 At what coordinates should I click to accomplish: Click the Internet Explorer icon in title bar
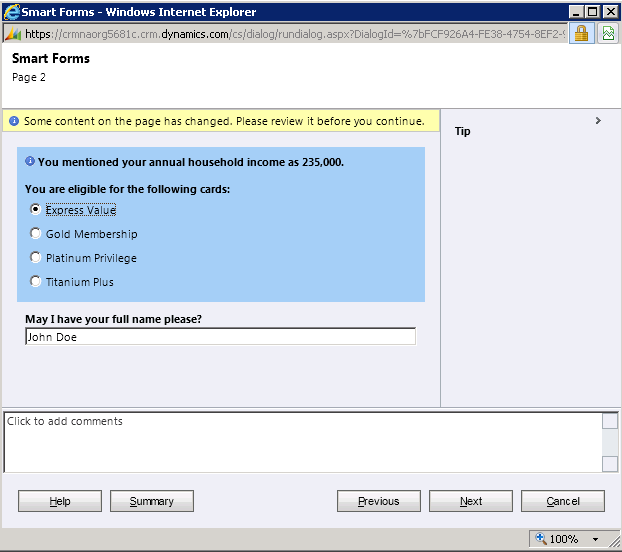tap(12, 12)
